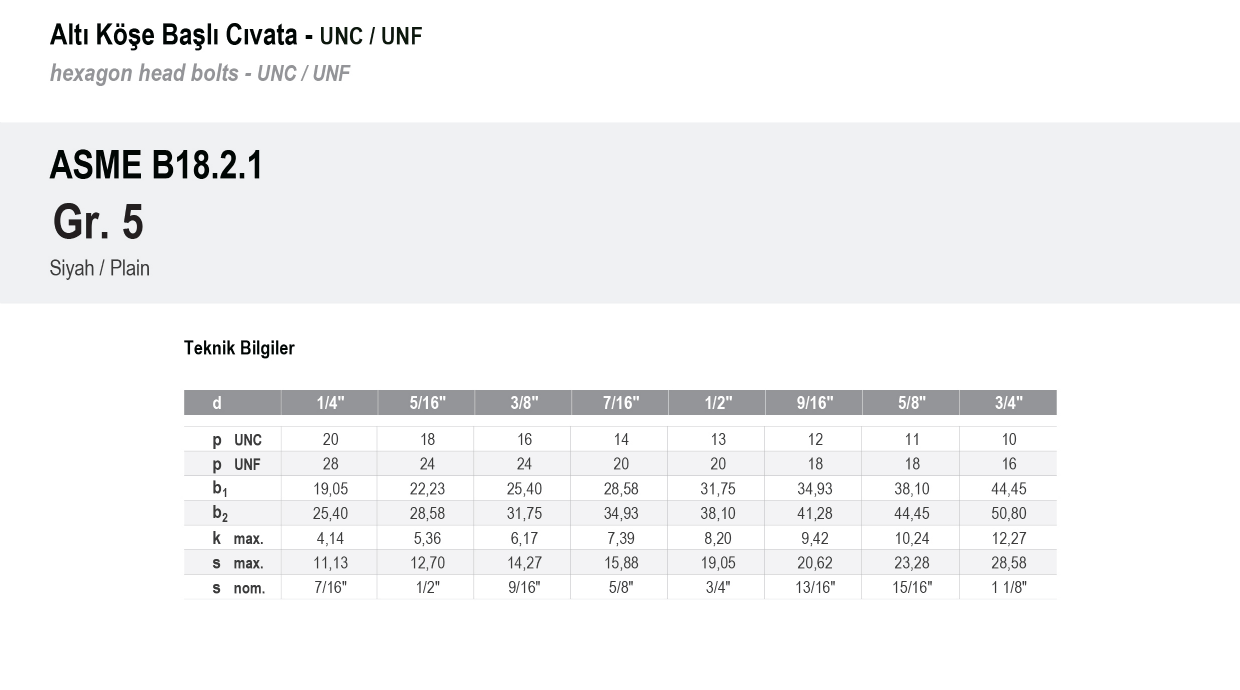Select the b1 row label
This screenshot has width=1240, height=690.
pos(220,490)
